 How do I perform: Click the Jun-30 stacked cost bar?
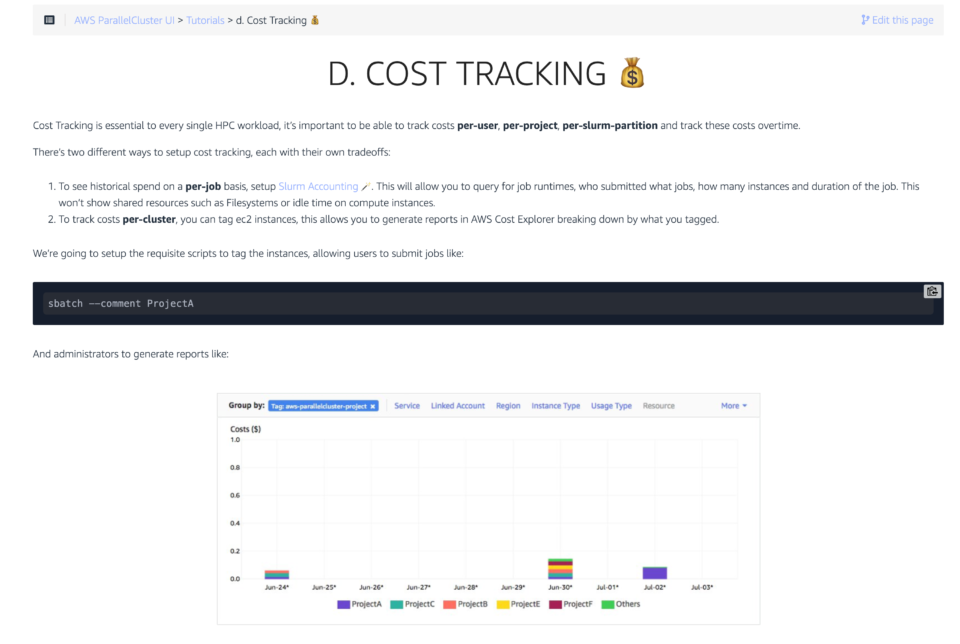click(x=560, y=569)
